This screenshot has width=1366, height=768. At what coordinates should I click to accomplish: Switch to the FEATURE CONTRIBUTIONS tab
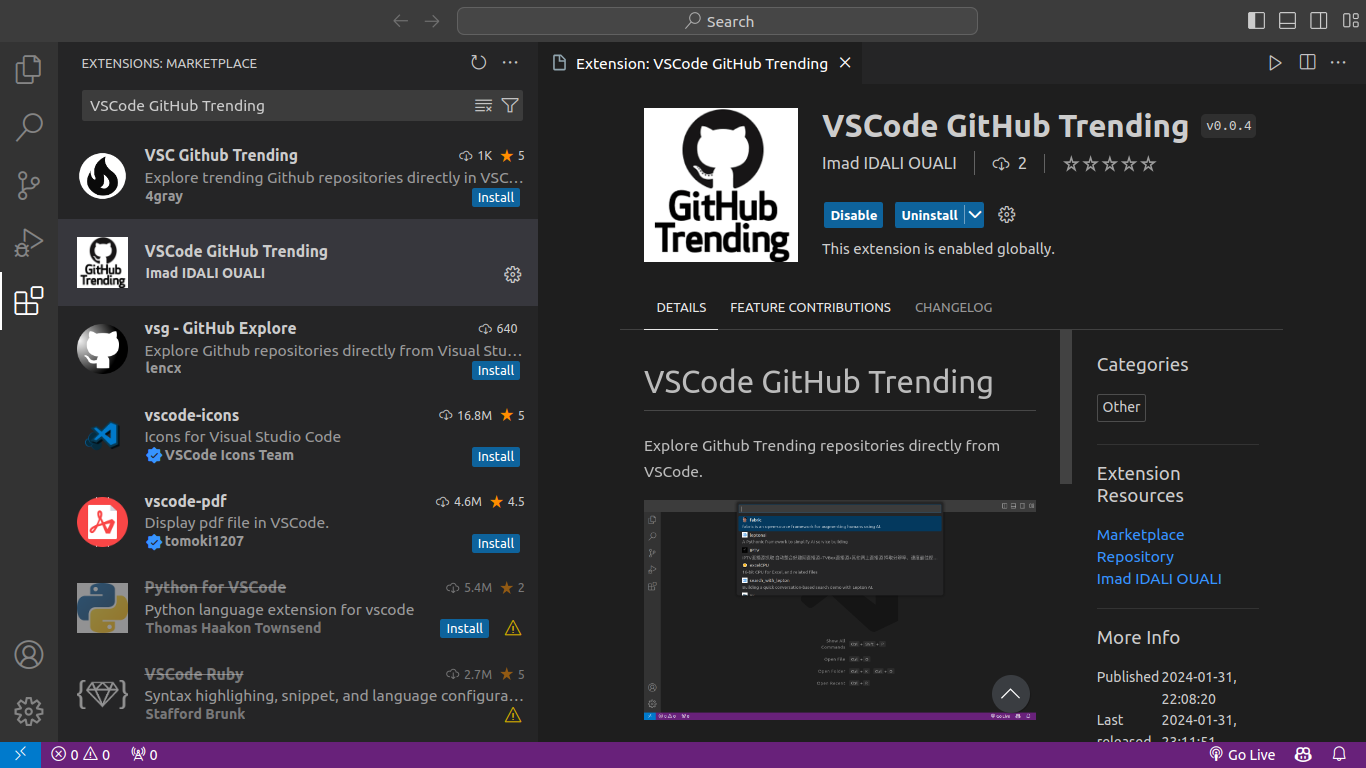[x=810, y=308]
